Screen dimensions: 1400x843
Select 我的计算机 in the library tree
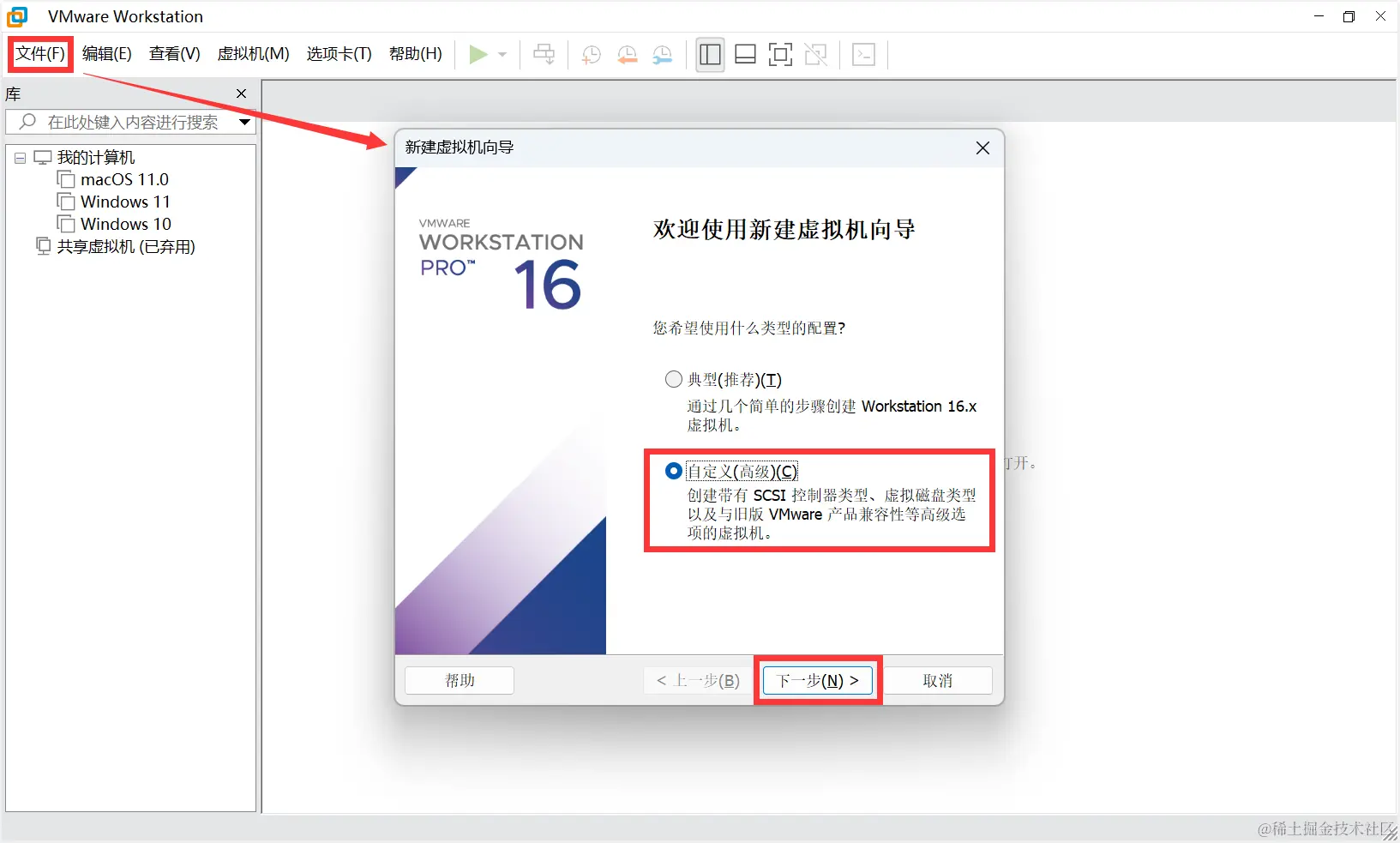point(96,158)
